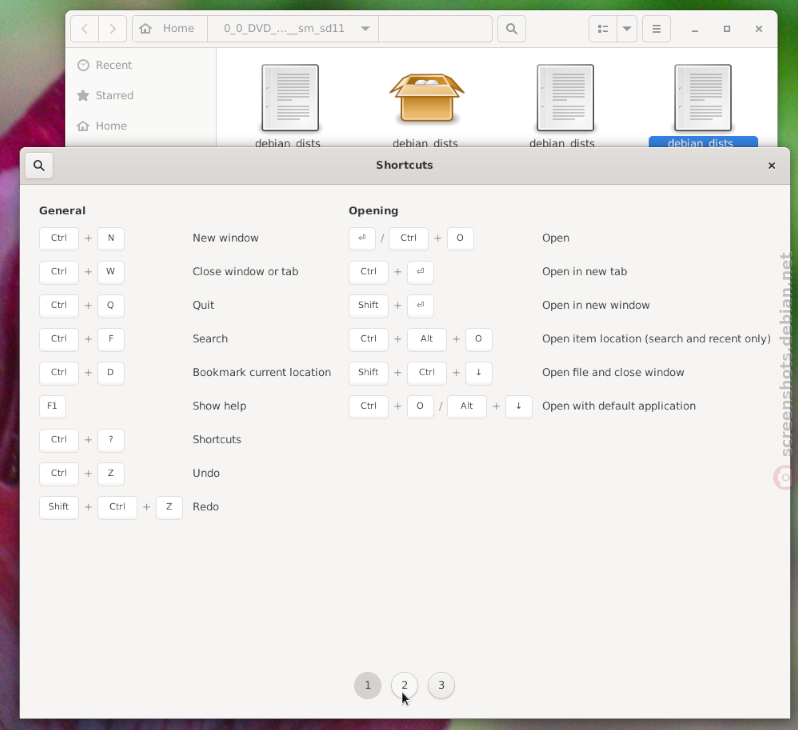Click the Search shortcut label
Image resolution: width=798 pixels, height=730 pixels.
click(210, 339)
